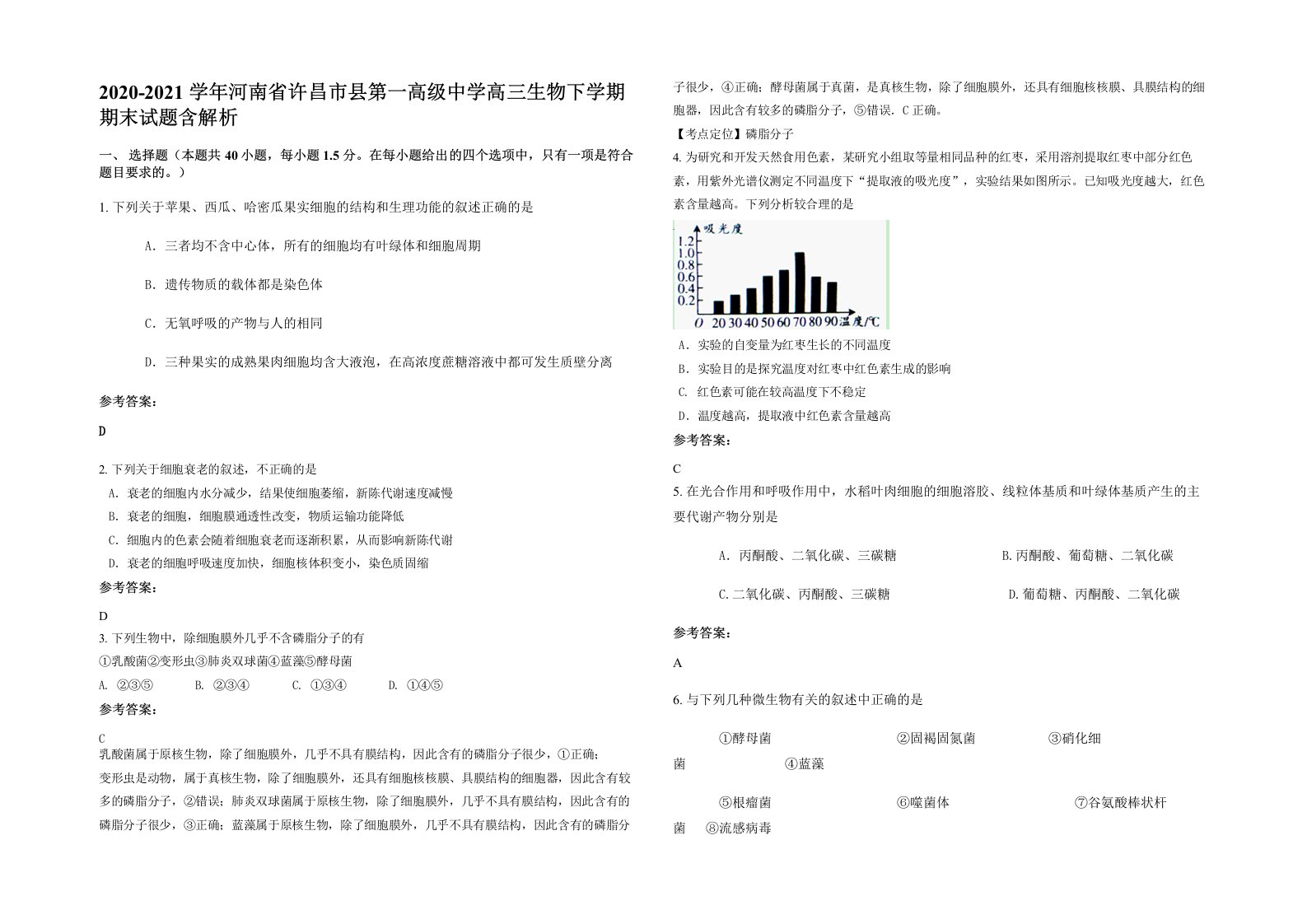Click explanation line '变形虫是动物，属于真核生物'
This screenshot has height=924, width=1307.
(365, 777)
